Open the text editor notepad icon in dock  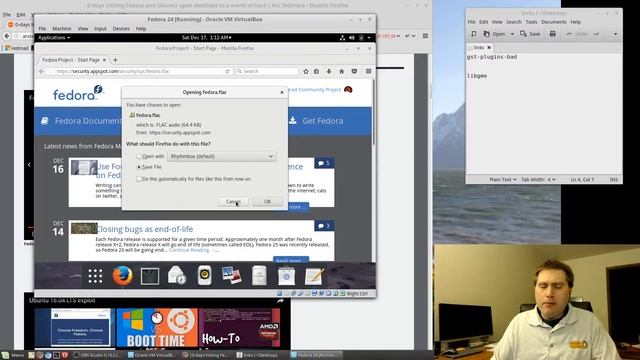(314, 276)
